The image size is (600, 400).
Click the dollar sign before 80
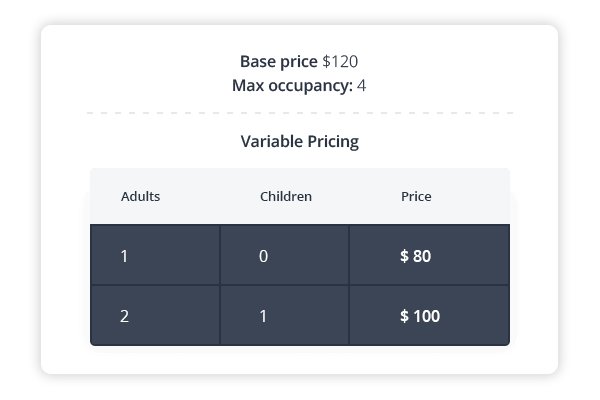404,256
